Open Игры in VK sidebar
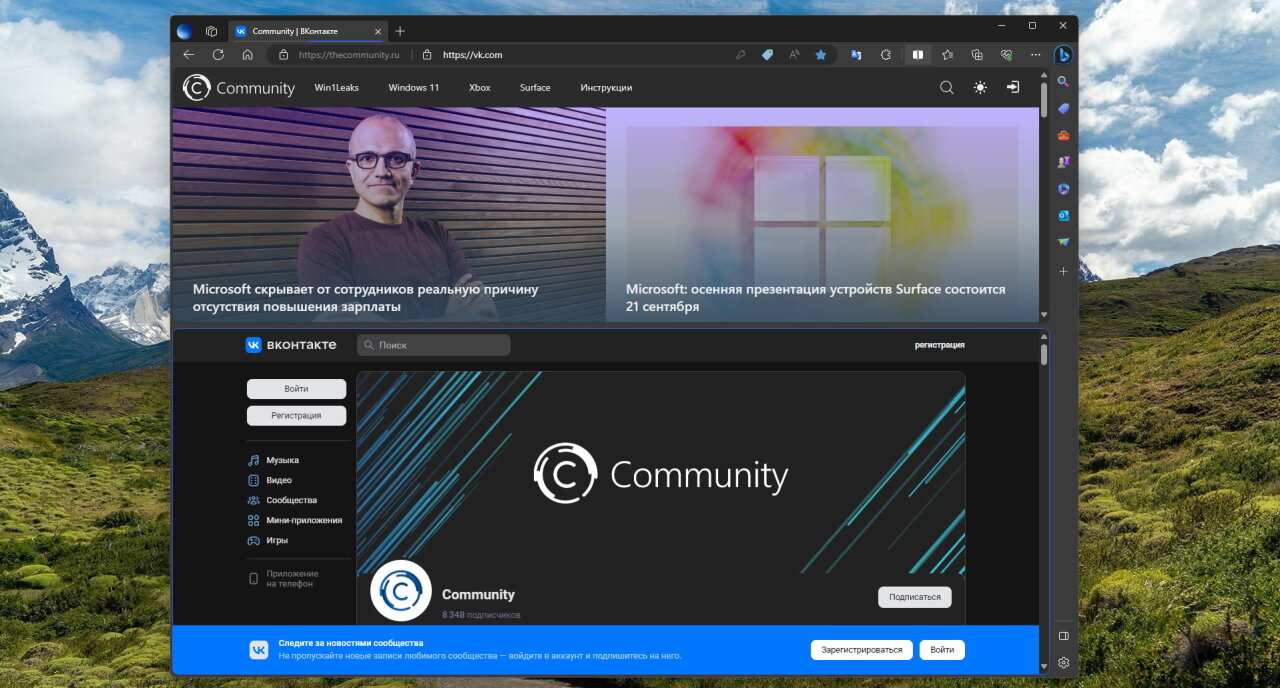1280x688 pixels. [268, 540]
